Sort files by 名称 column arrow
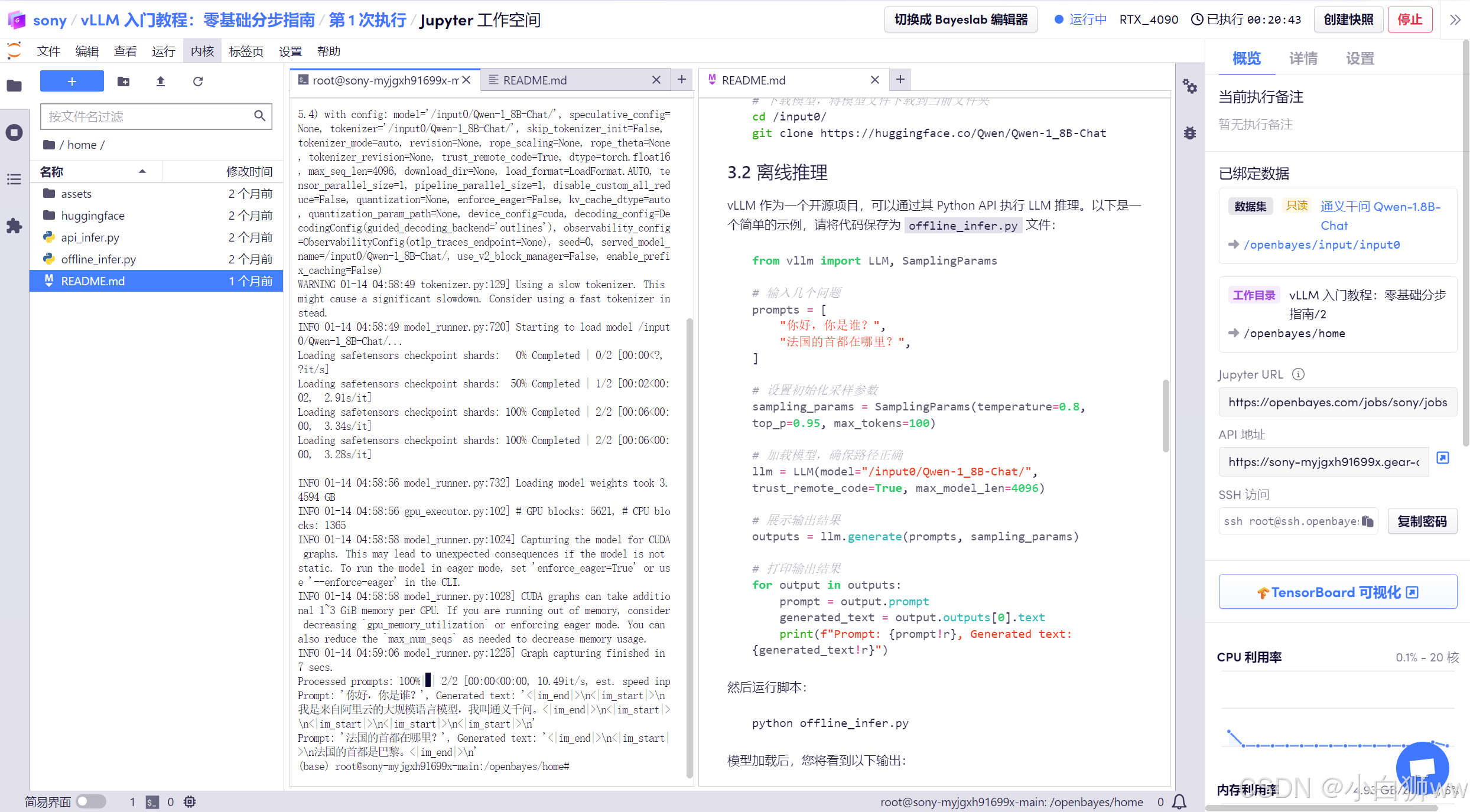The image size is (1470, 812). tap(142, 171)
